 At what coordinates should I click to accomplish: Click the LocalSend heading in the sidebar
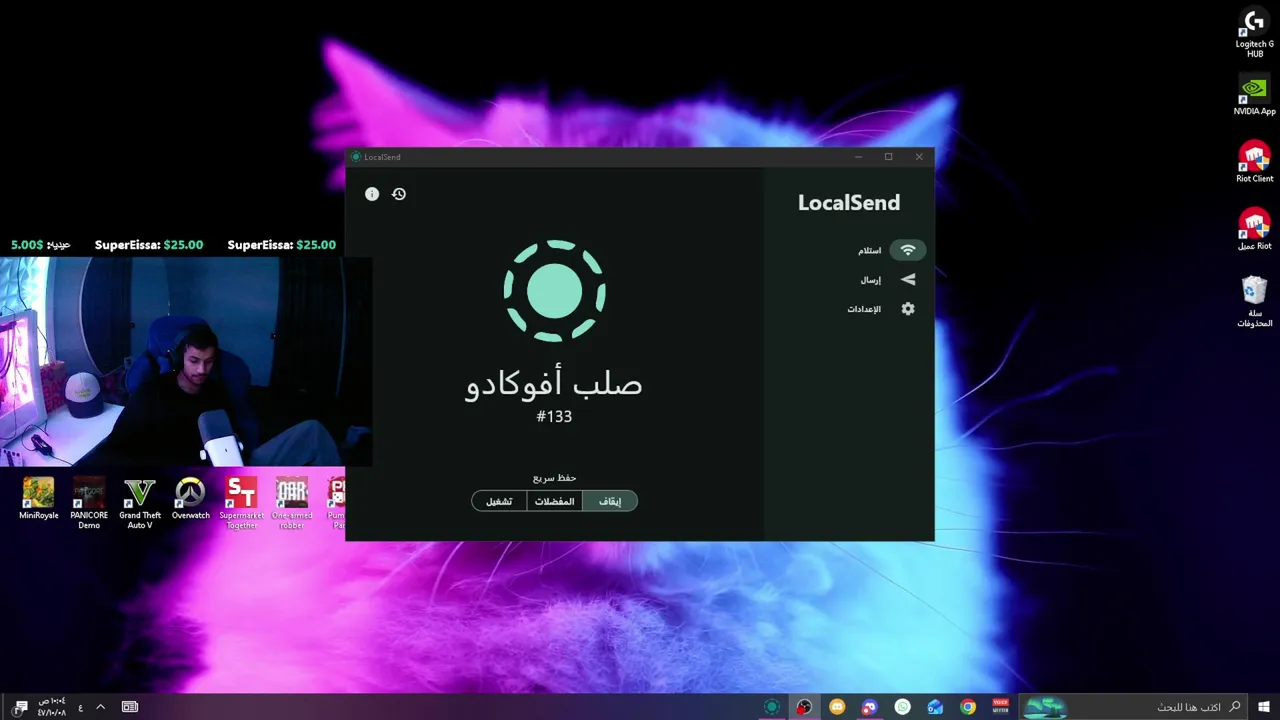pyautogui.click(x=849, y=202)
